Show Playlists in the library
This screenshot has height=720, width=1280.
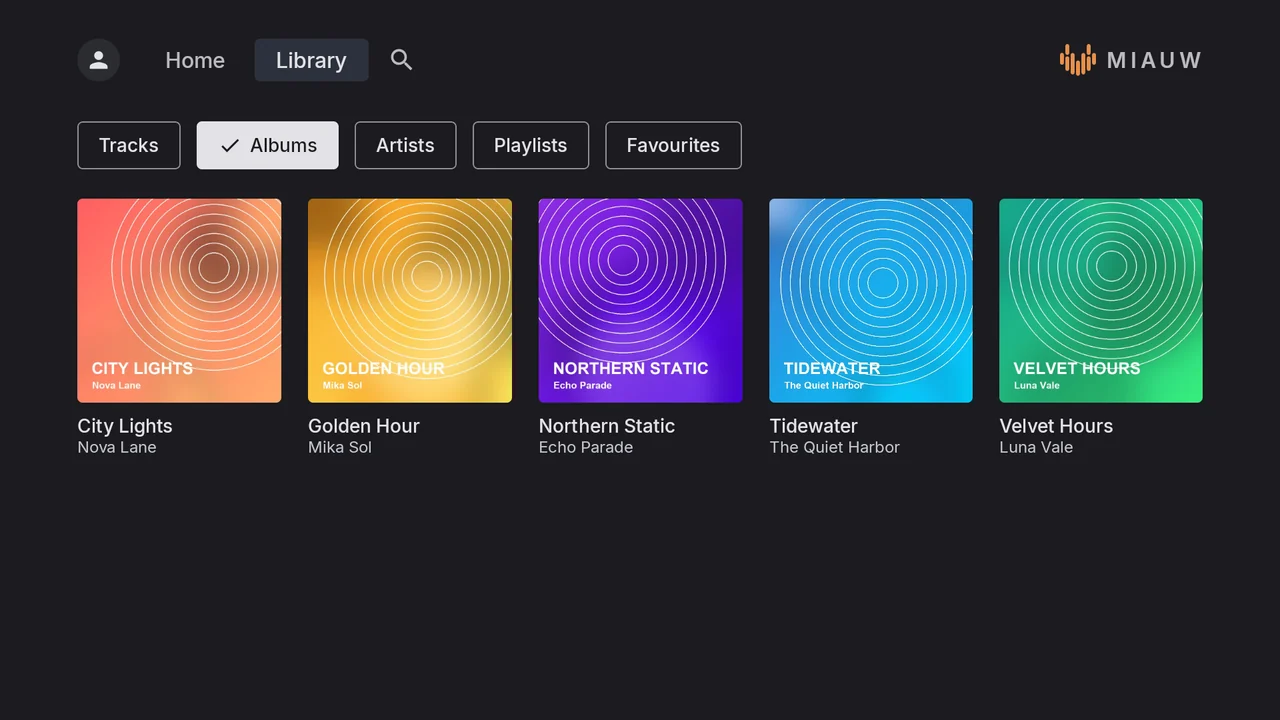[530, 145]
